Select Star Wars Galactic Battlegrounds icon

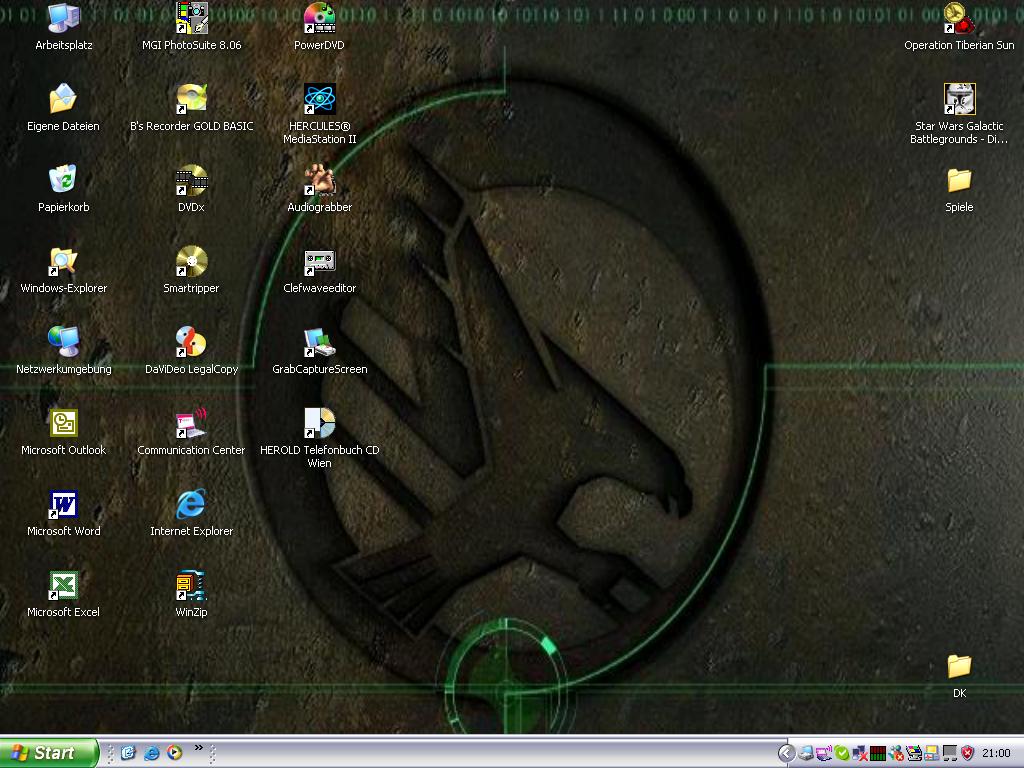pyautogui.click(x=959, y=99)
